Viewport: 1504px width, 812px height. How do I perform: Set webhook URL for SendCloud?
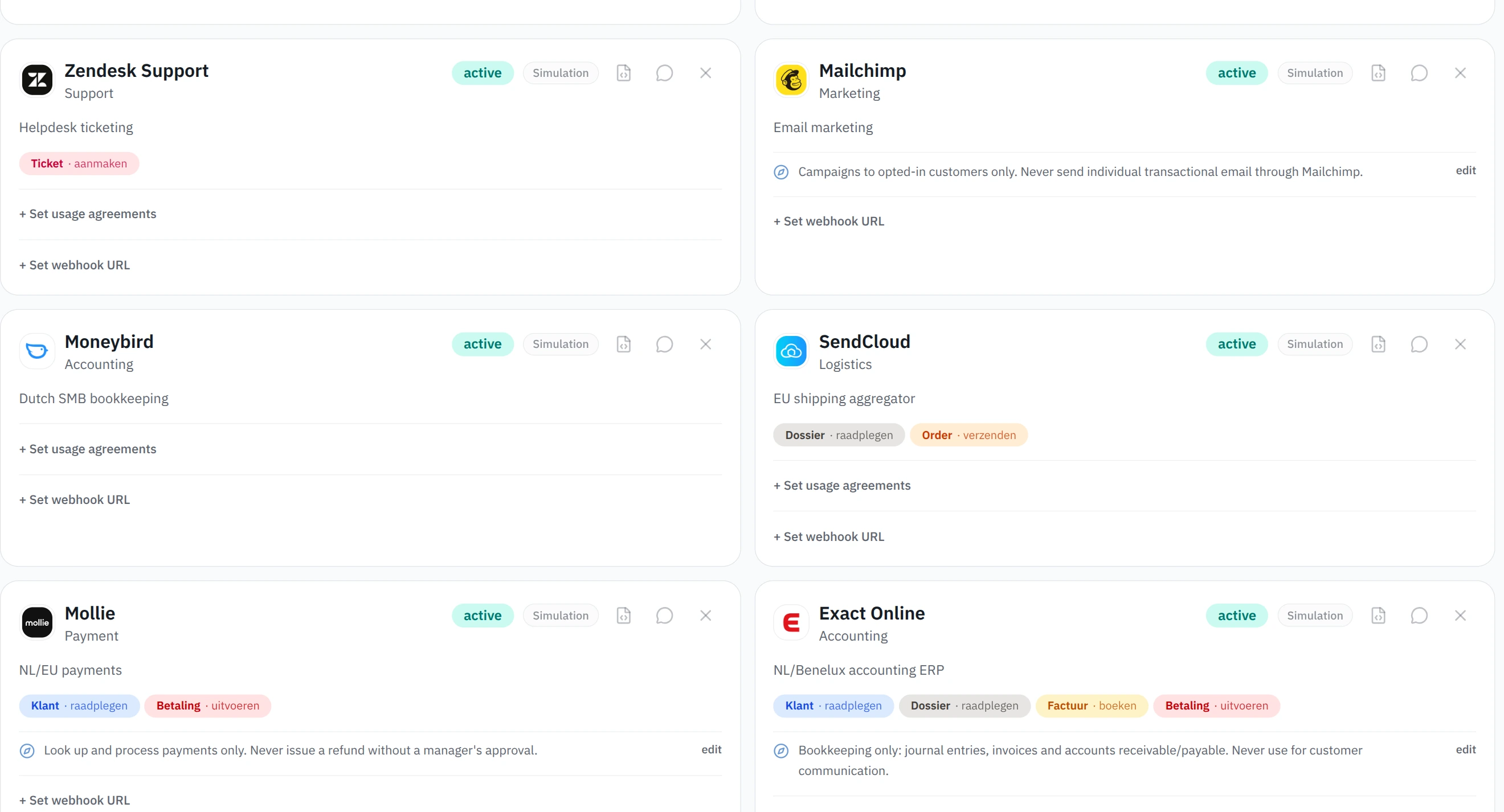[x=829, y=536]
